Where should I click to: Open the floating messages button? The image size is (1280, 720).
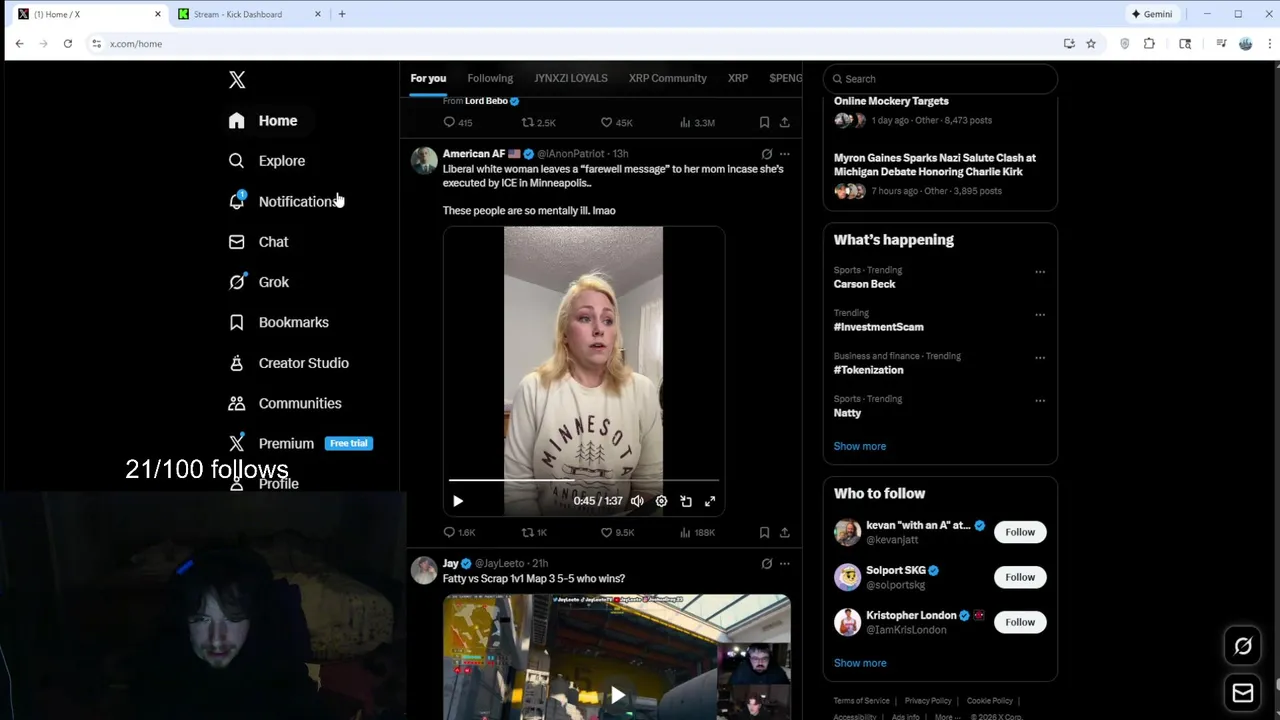pyautogui.click(x=1243, y=693)
